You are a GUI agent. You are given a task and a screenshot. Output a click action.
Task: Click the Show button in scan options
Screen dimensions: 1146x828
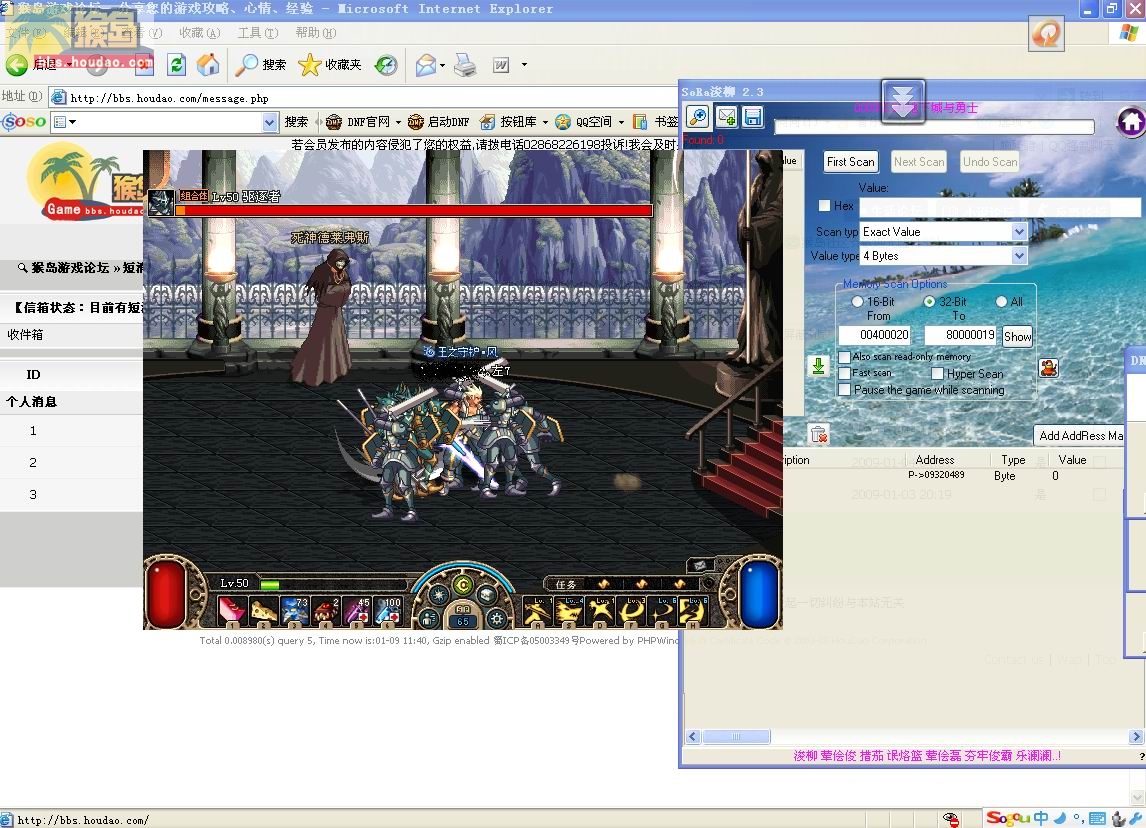[x=1017, y=336]
